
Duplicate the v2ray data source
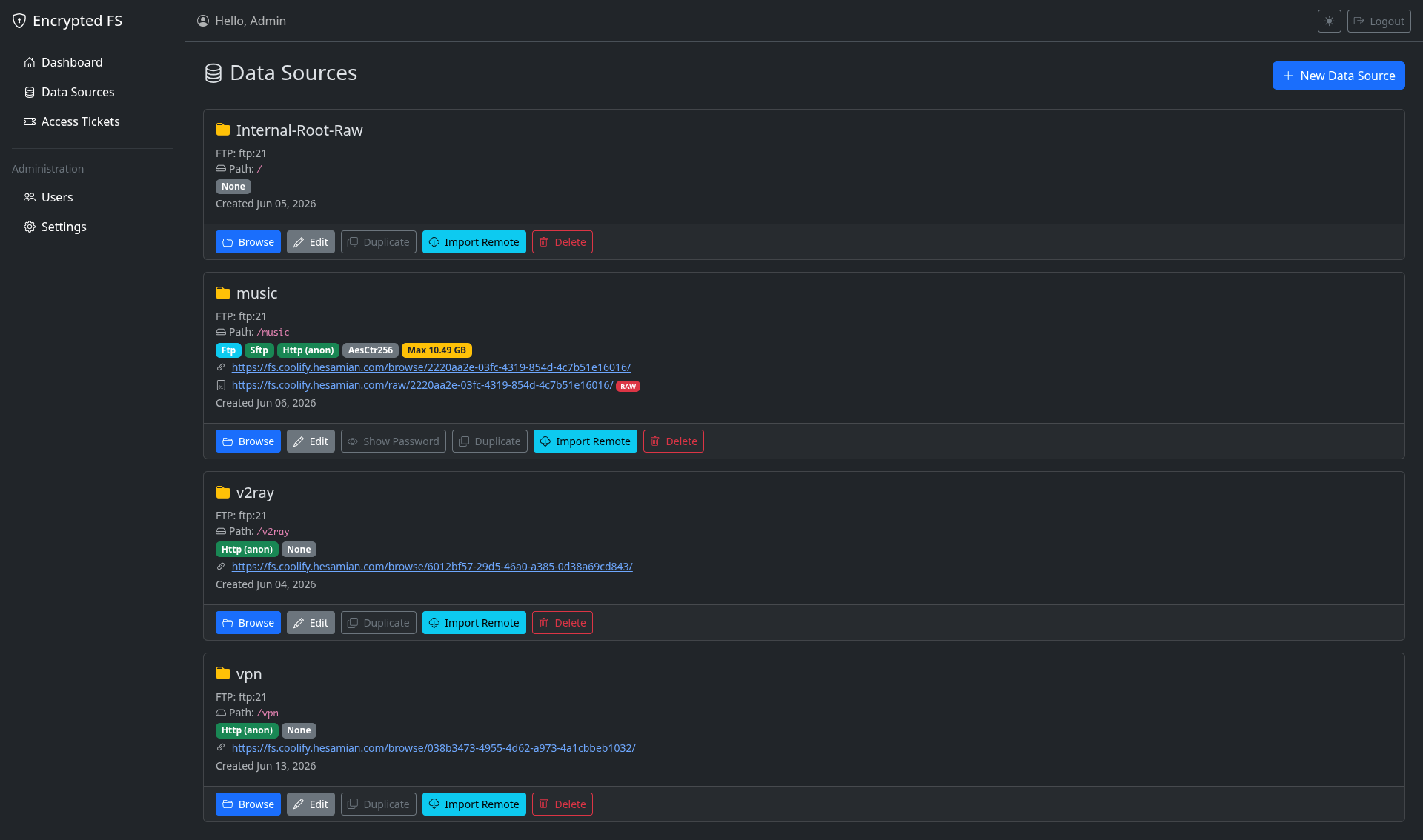tap(379, 623)
